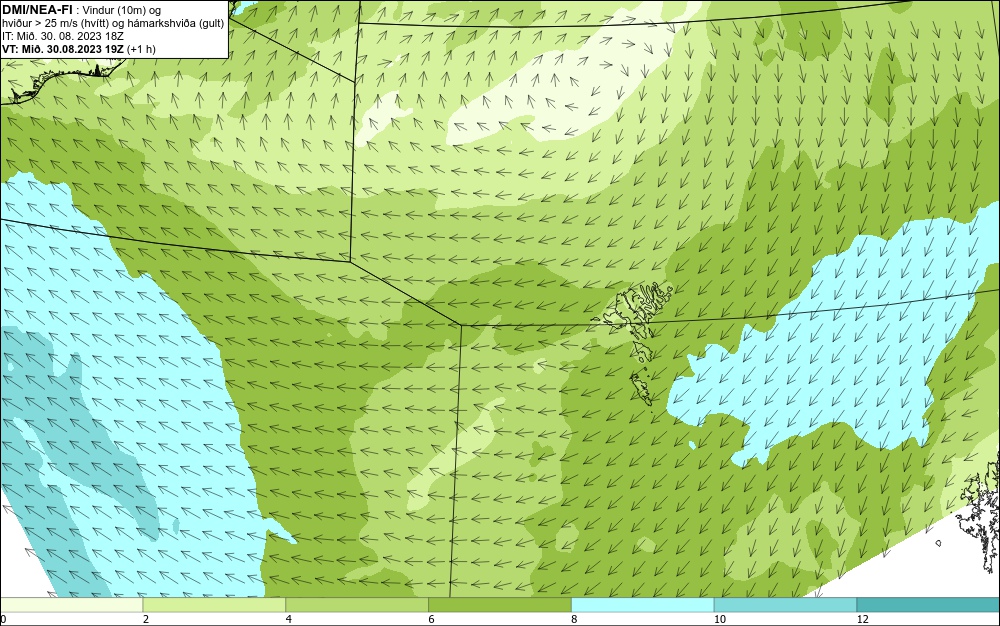Click the 10–12 m/s turquoise band
The width and height of the screenshot is (1000, 626).
tap(786, 605)
